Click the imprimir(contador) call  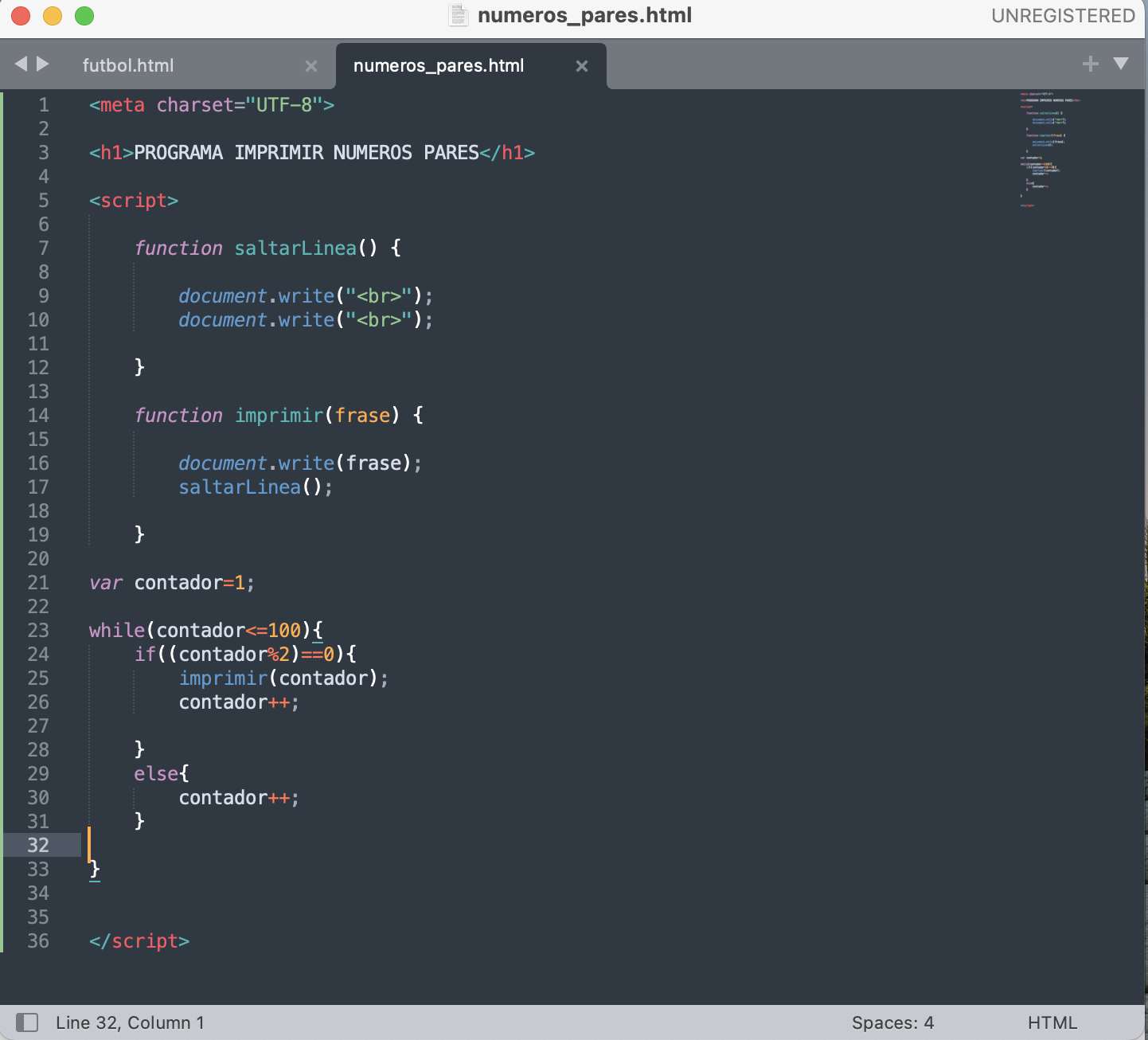(283, 678)
